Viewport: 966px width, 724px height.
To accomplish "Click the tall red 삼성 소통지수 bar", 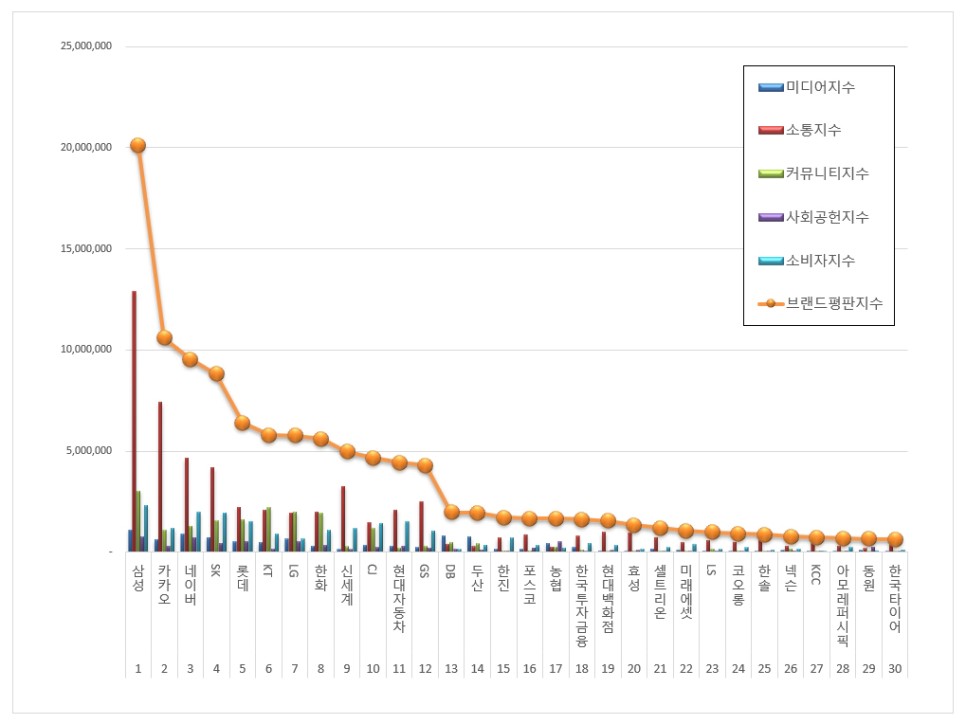I will tap(134, 421).
